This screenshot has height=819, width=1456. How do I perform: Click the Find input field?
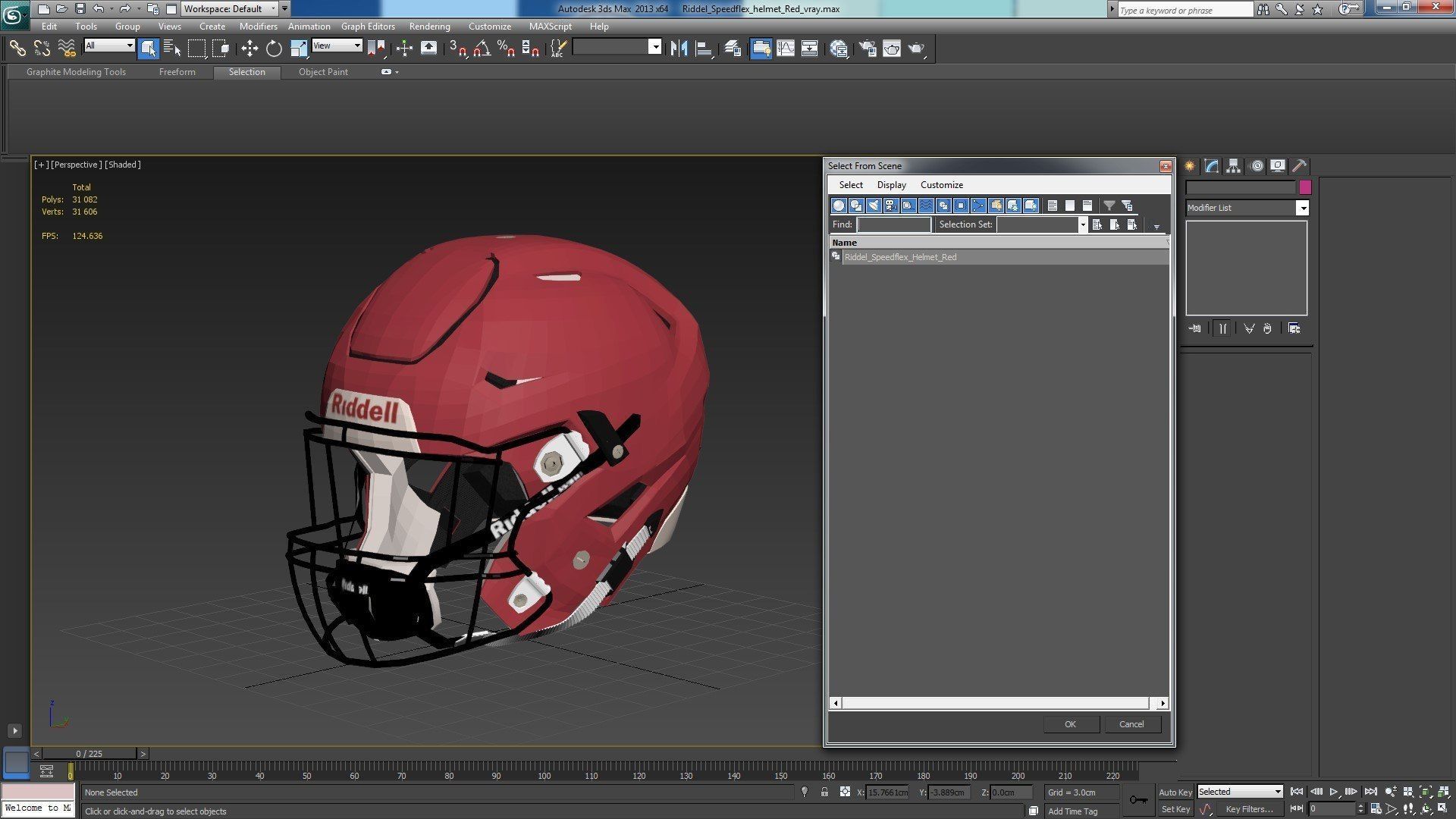coord(894,224)
